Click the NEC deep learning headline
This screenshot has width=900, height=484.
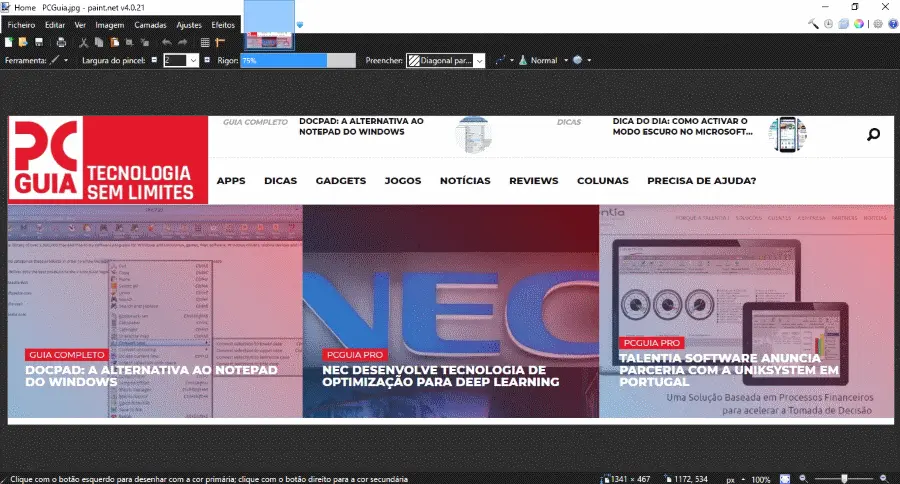coord(440,376)
